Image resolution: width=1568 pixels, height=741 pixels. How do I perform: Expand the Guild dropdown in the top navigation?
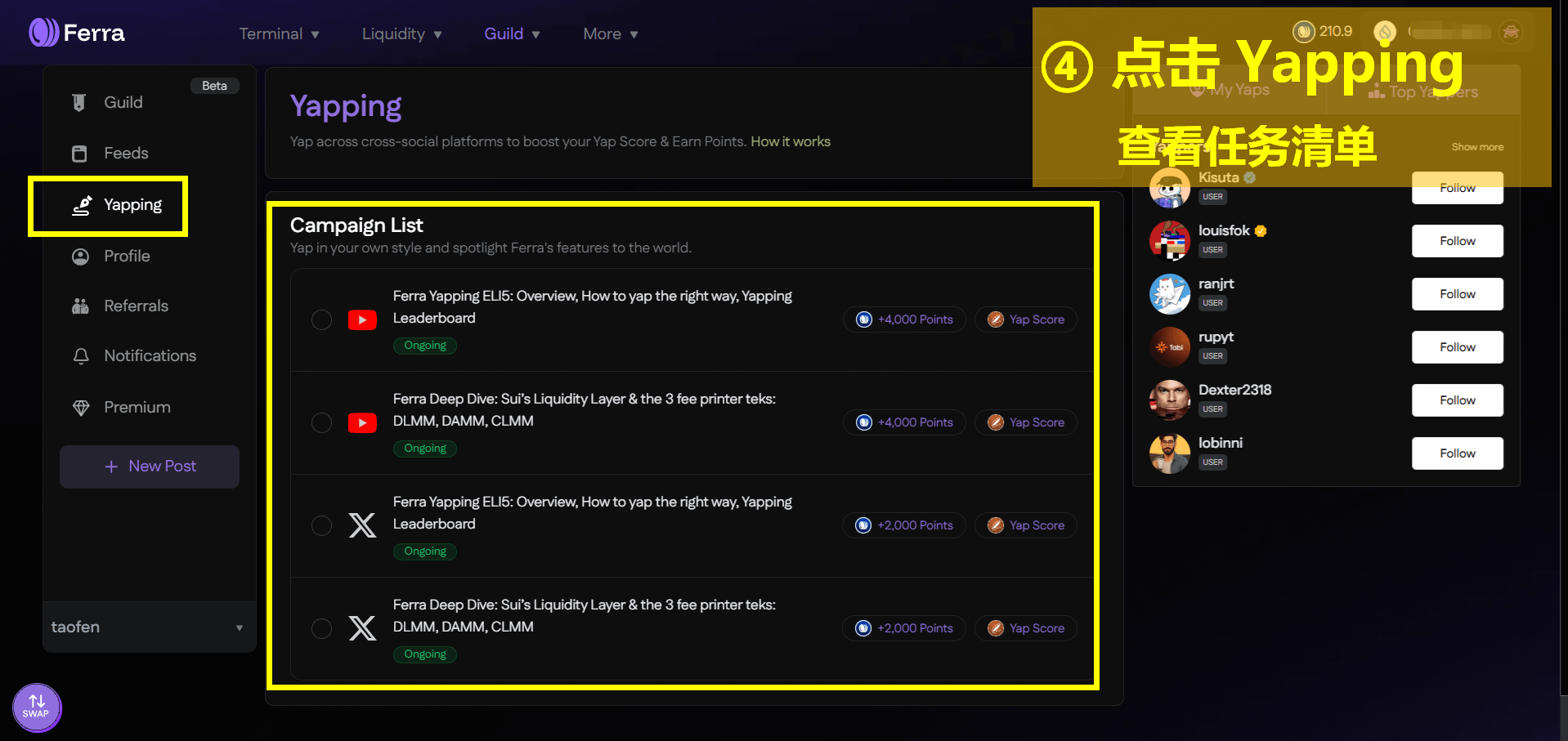(x=512, y=33)
